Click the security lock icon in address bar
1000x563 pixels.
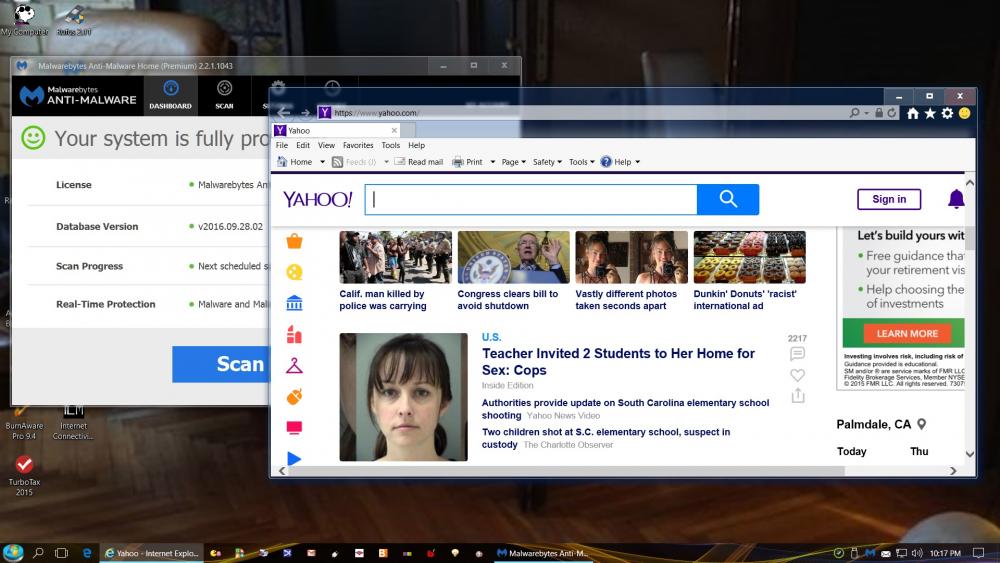pyautogui.click(x=879, y=113)
